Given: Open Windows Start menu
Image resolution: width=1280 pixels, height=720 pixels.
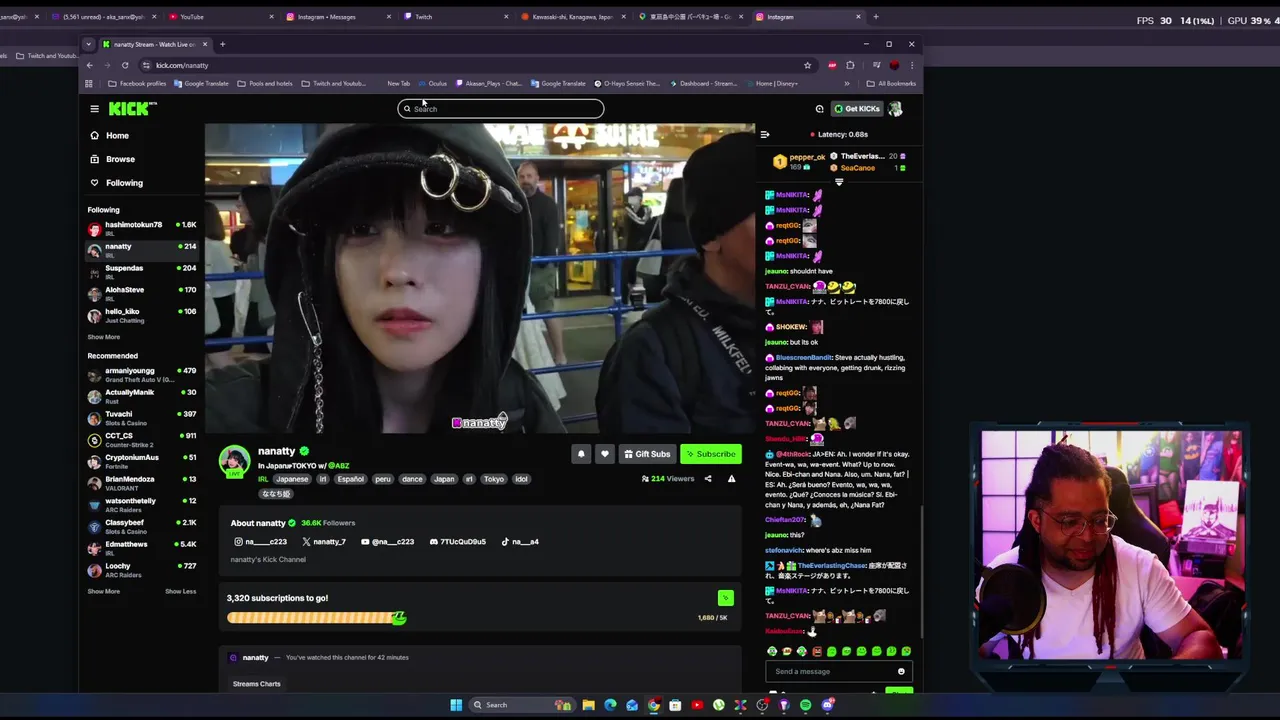Looking at the screenshot, I should pos(456,705).
